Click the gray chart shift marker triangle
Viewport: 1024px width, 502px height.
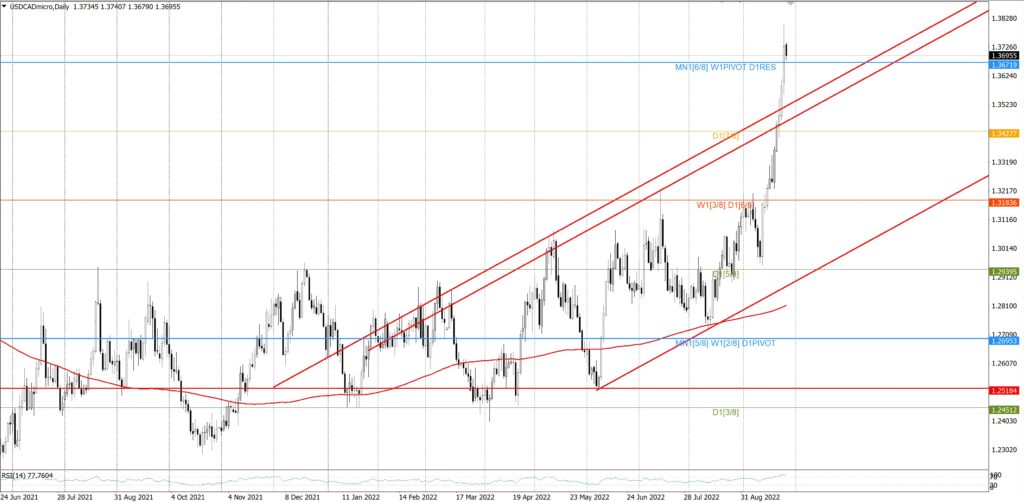click(x=791, y=4)
